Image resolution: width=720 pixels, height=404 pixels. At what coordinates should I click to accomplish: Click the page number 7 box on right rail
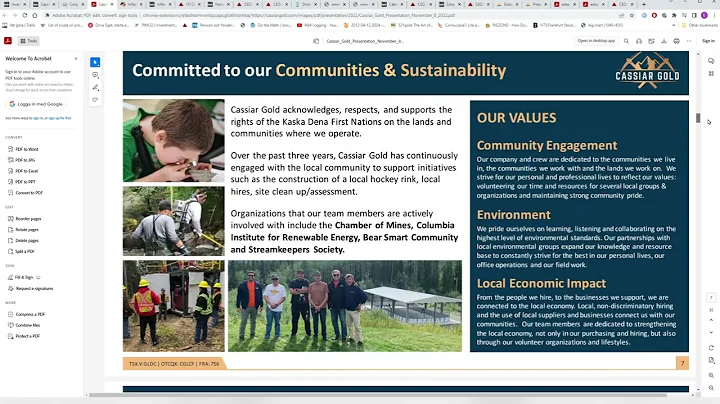pyautogui.click(x=711, y=297)
